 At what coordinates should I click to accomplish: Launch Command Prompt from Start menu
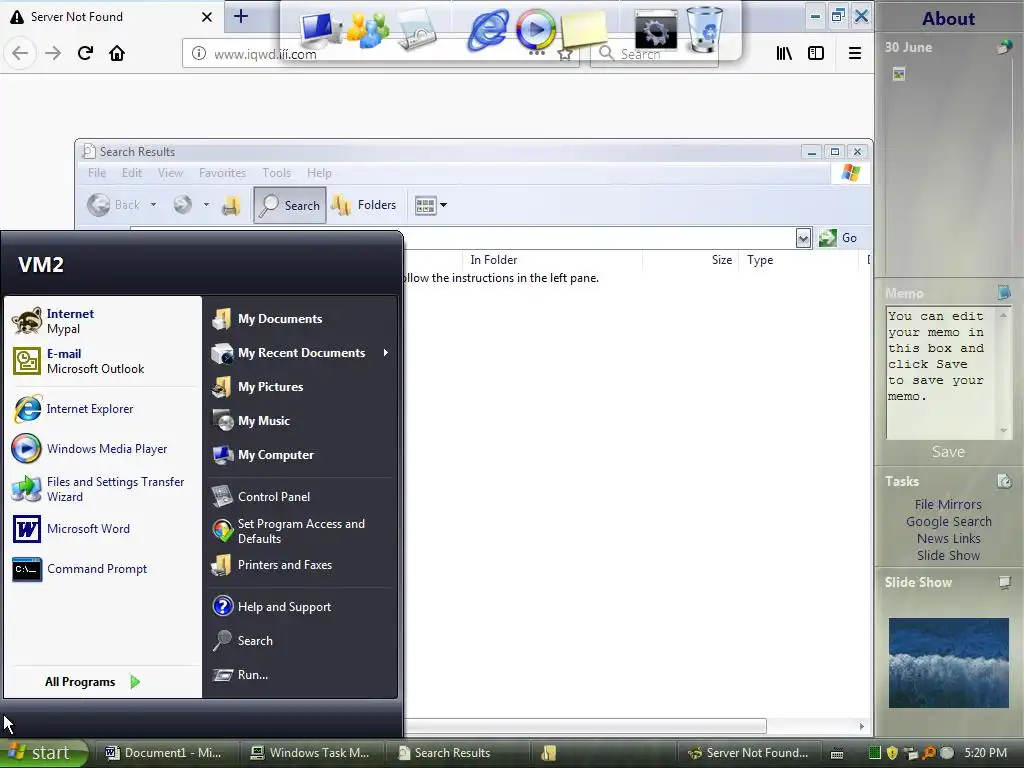click(103, 569)
